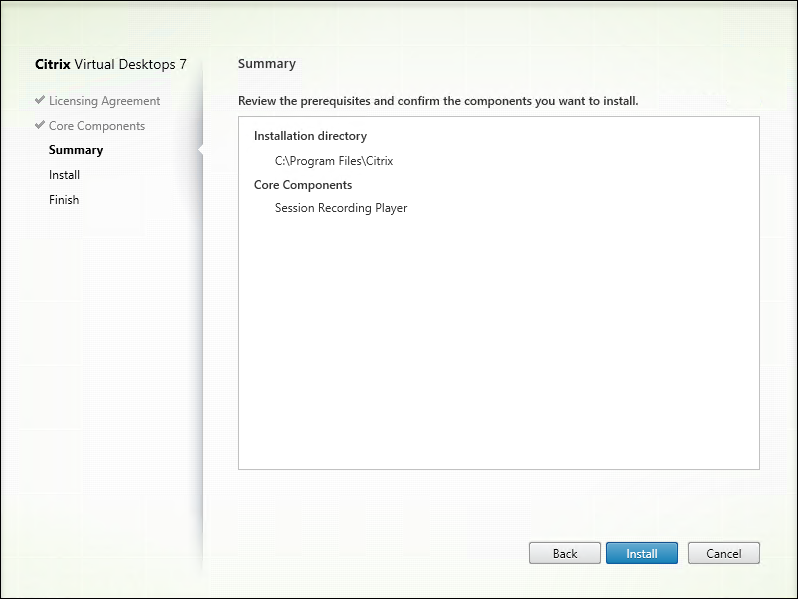Select the Session Recording Player entry
Viewport: 798px width, 599px height.
(x=341, y=208)
